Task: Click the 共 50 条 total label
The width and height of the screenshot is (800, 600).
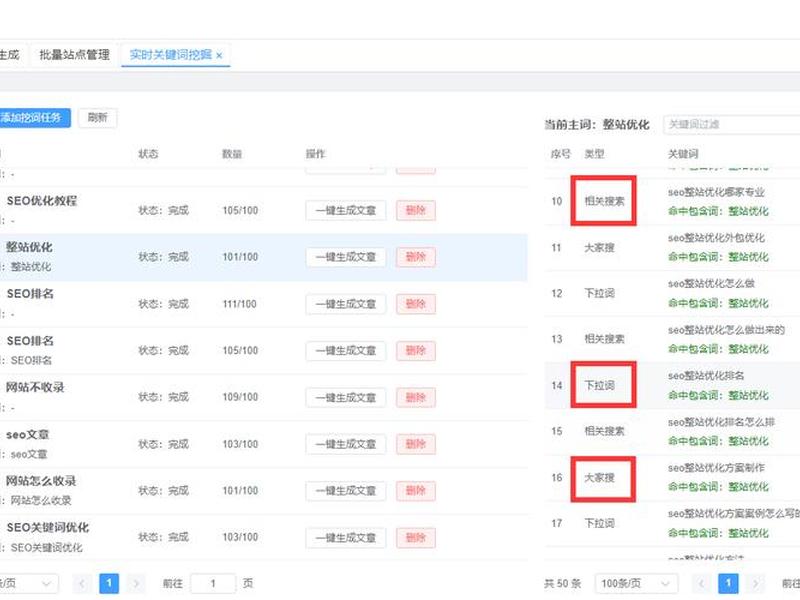Action: 562,584
